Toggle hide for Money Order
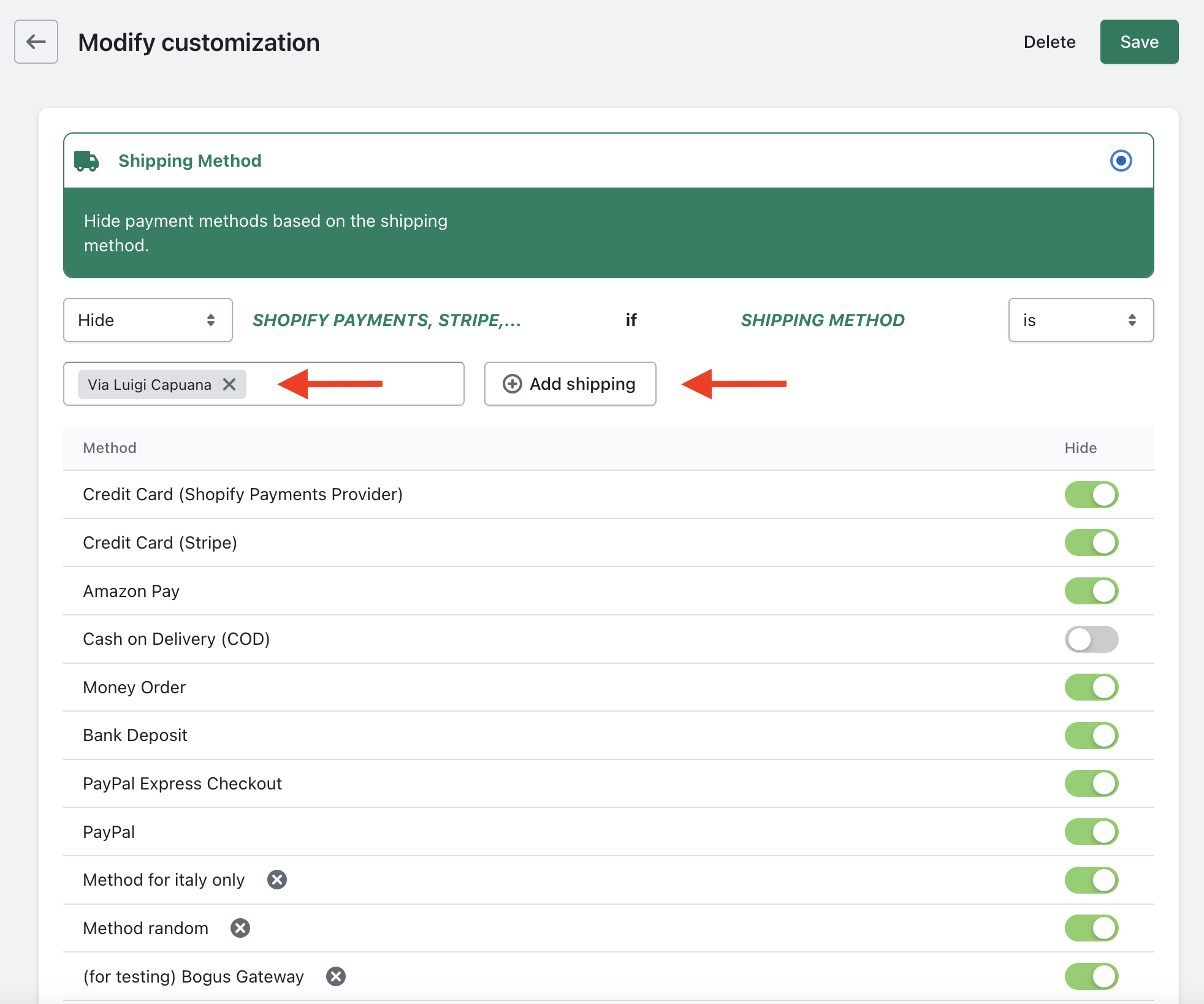Screen dimensions: 1204x1004 [x=1092, y=687]
